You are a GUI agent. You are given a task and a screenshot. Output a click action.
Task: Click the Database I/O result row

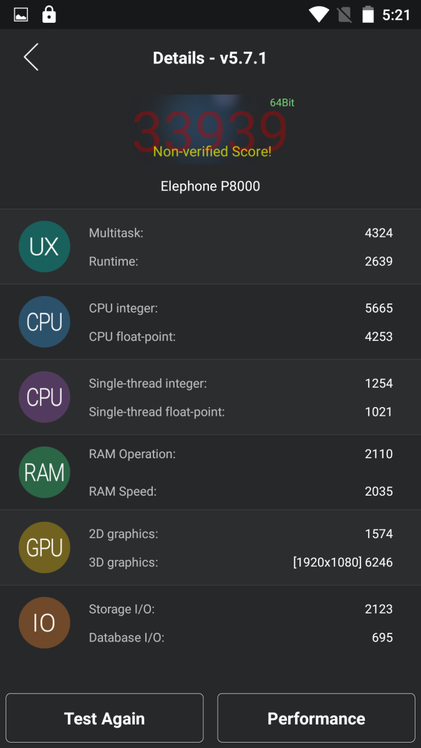(x=241, y=638)
